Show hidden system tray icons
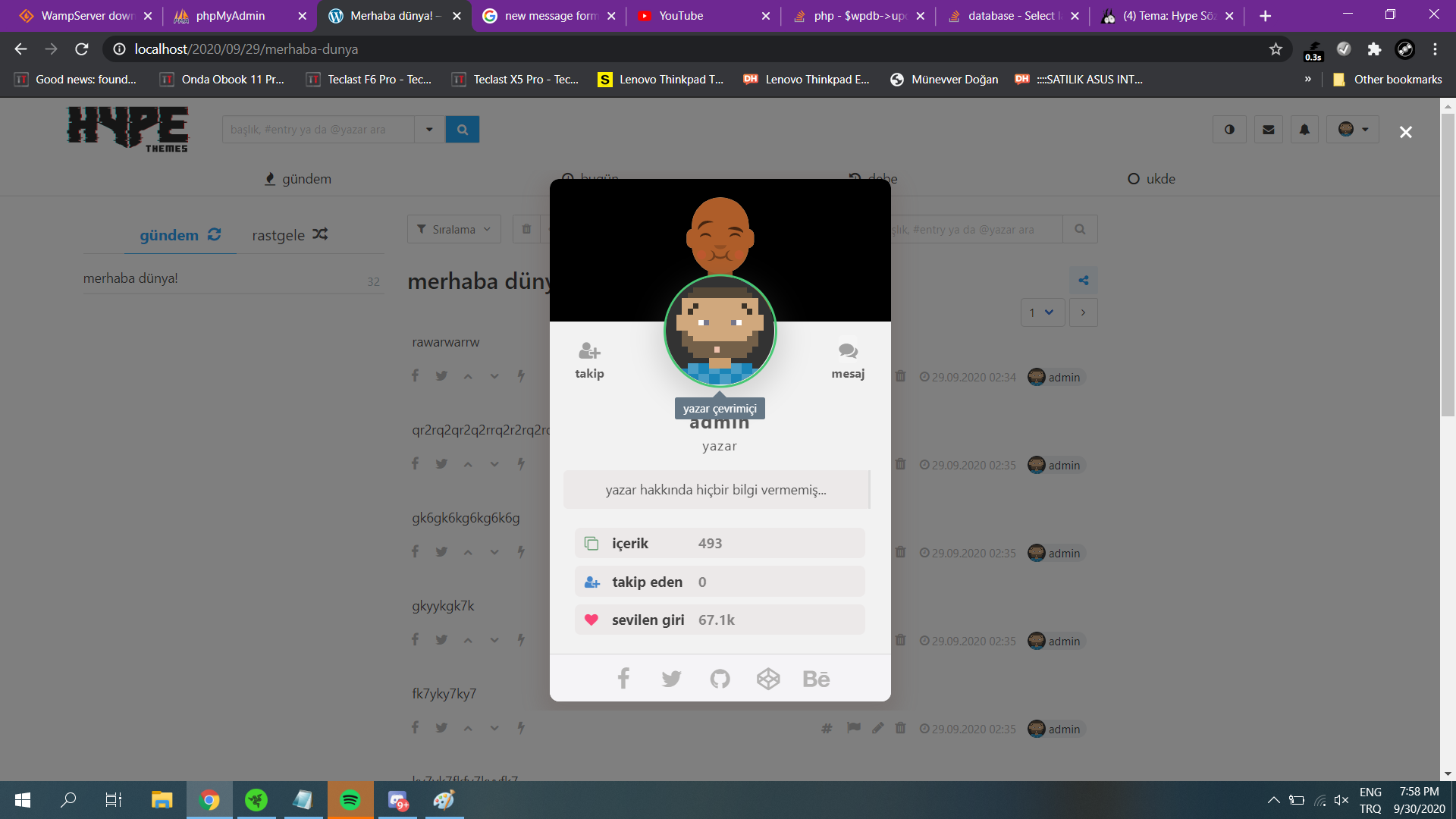 1274,800
